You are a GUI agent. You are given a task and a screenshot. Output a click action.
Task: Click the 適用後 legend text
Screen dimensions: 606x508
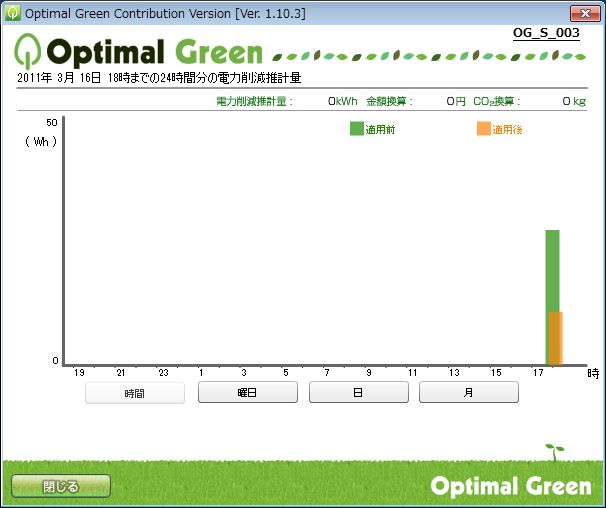point(507,130)
